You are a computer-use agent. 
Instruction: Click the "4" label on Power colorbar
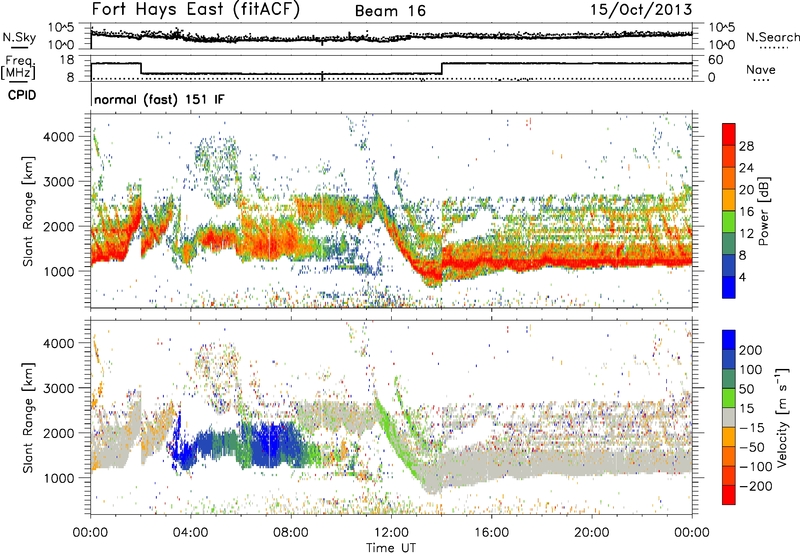(x=742, y=277)
